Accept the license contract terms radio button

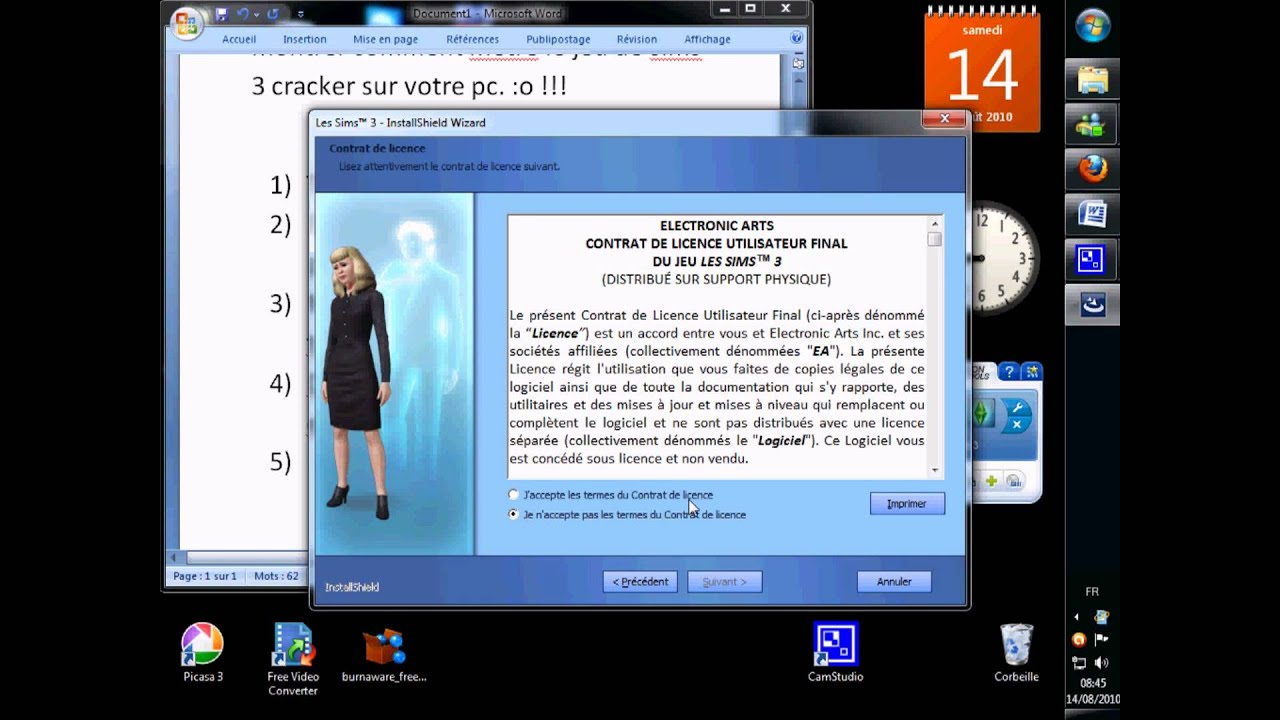(514, 495)
